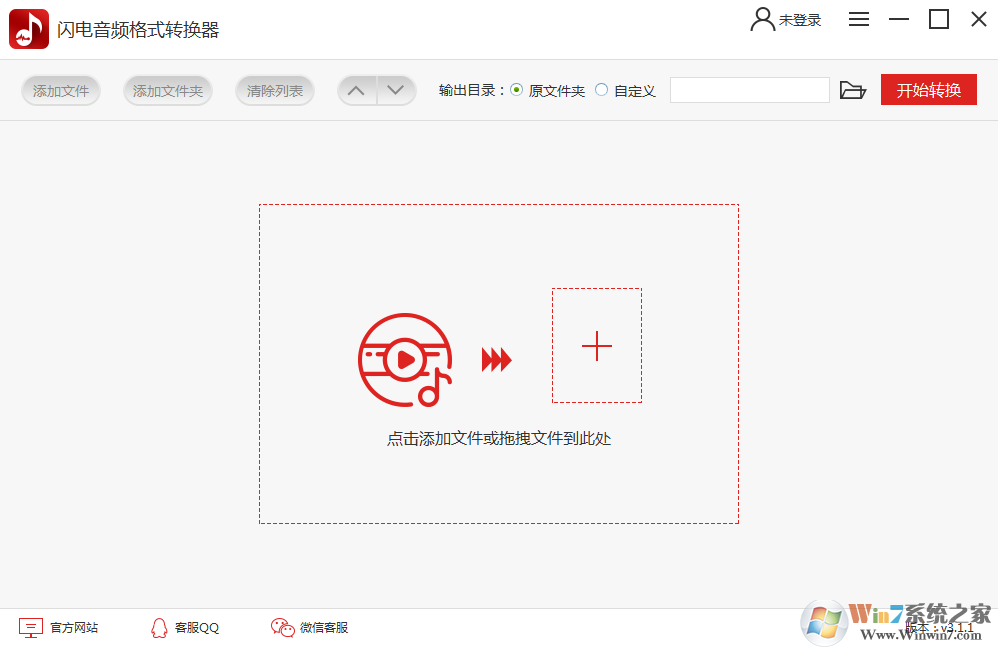Click the plus icon to add audio files
Viewport: 998px width, 649px height.
597,345
